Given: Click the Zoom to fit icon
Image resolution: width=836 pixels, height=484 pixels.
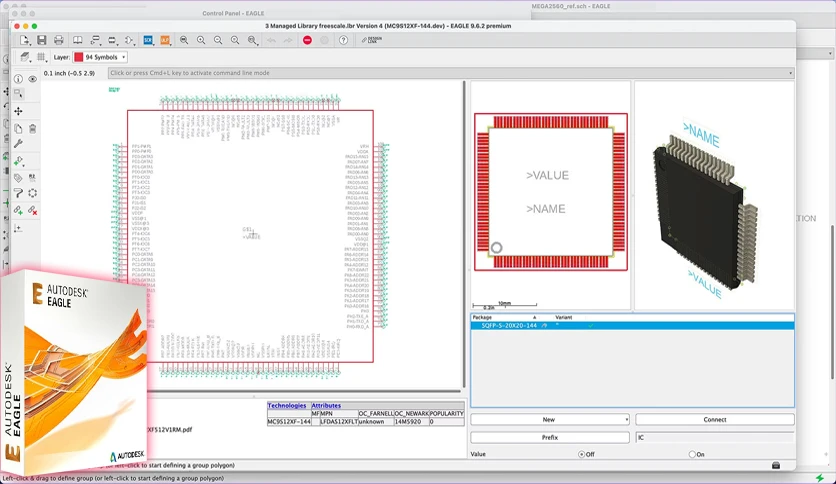Looking at the screenshot, I should click(x=184, y=40).
